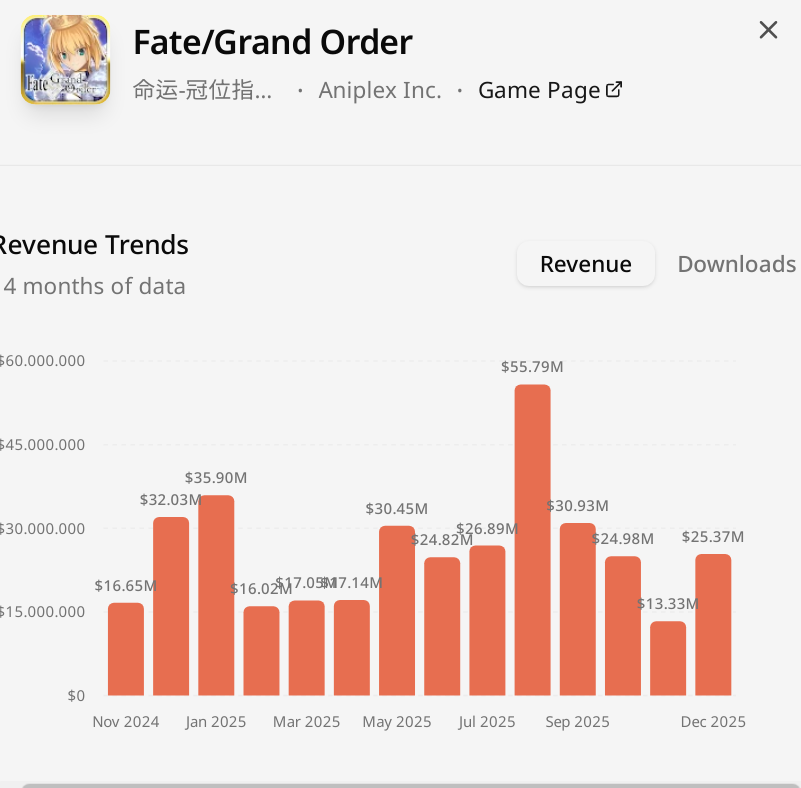Click the Dec 2025 axis label
Screen dimensions: 801x788
[x=713, y=722]
